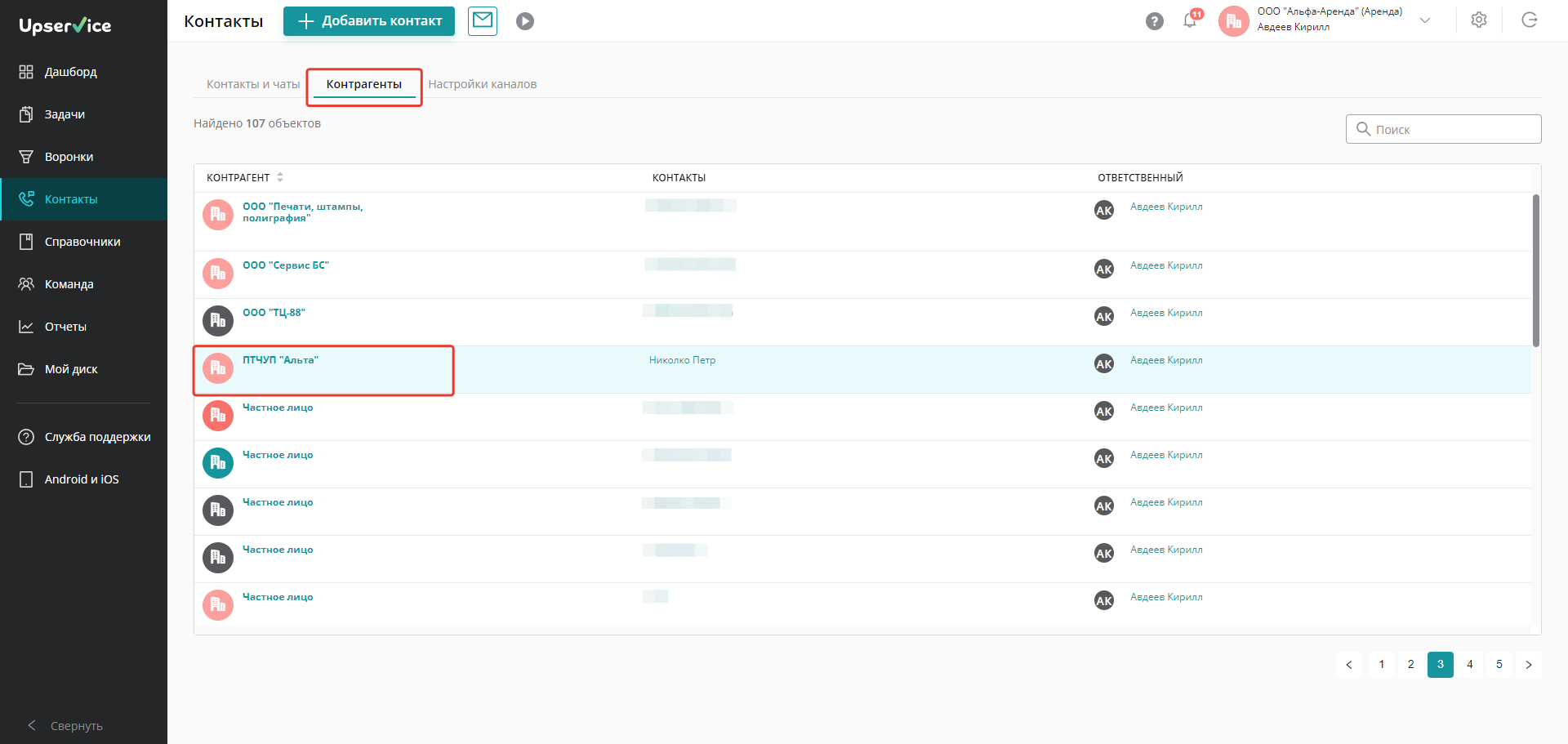Go to the previous page arrow
This screenshot has height=744, width=1568.
click(x=1349, y=665)
